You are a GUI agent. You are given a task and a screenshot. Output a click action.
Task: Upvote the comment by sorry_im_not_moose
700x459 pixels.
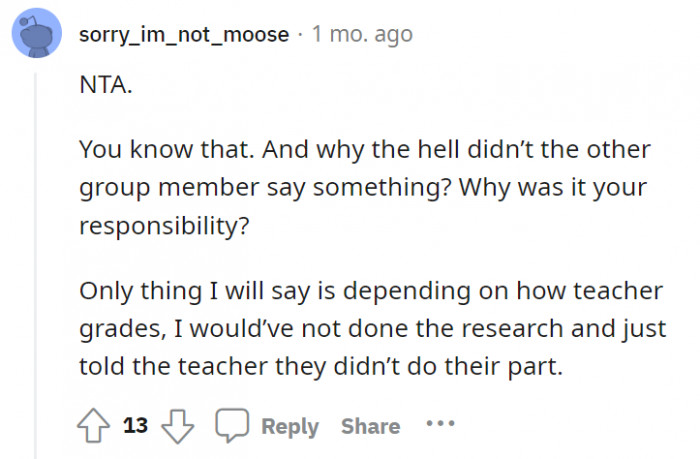click(96, 426)
